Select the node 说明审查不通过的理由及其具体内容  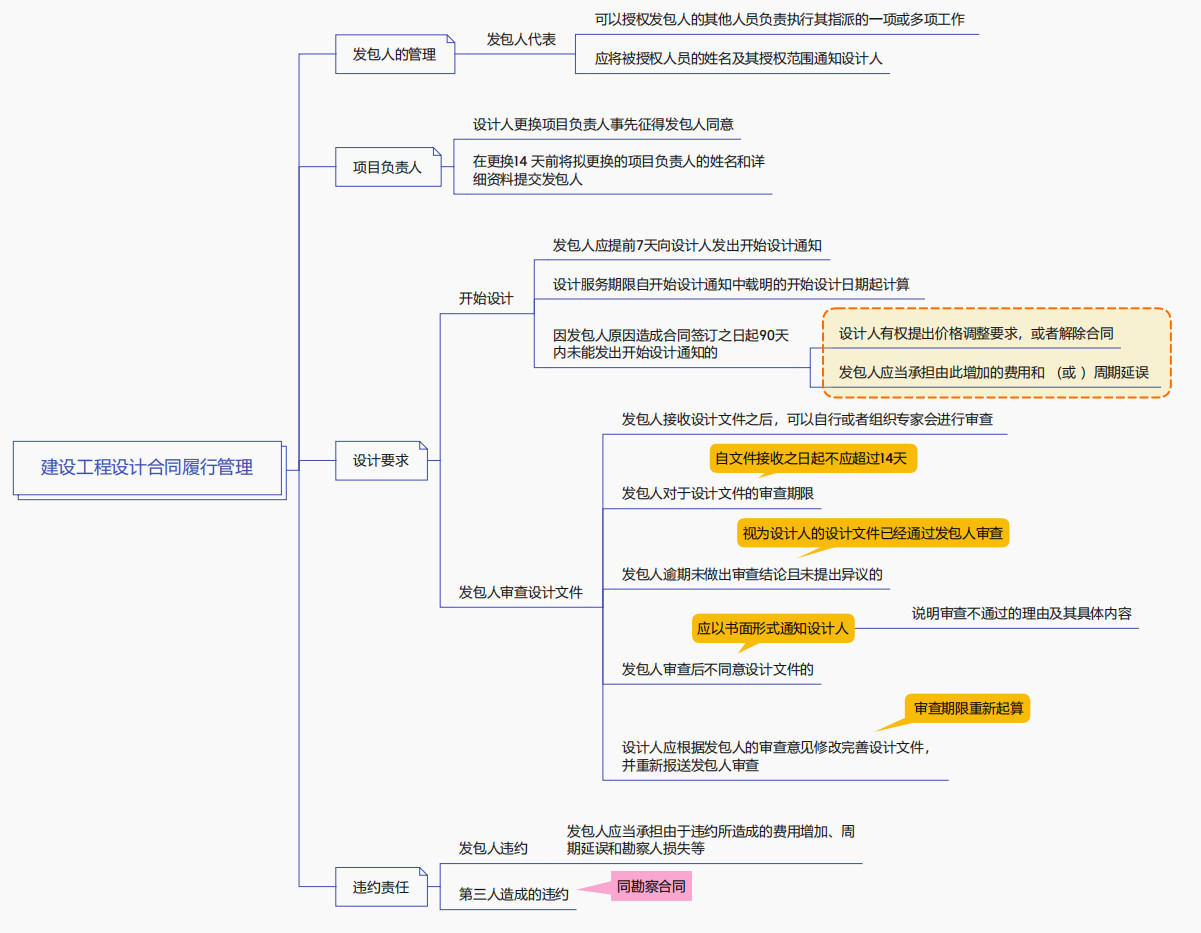(x=1021, y=614)
